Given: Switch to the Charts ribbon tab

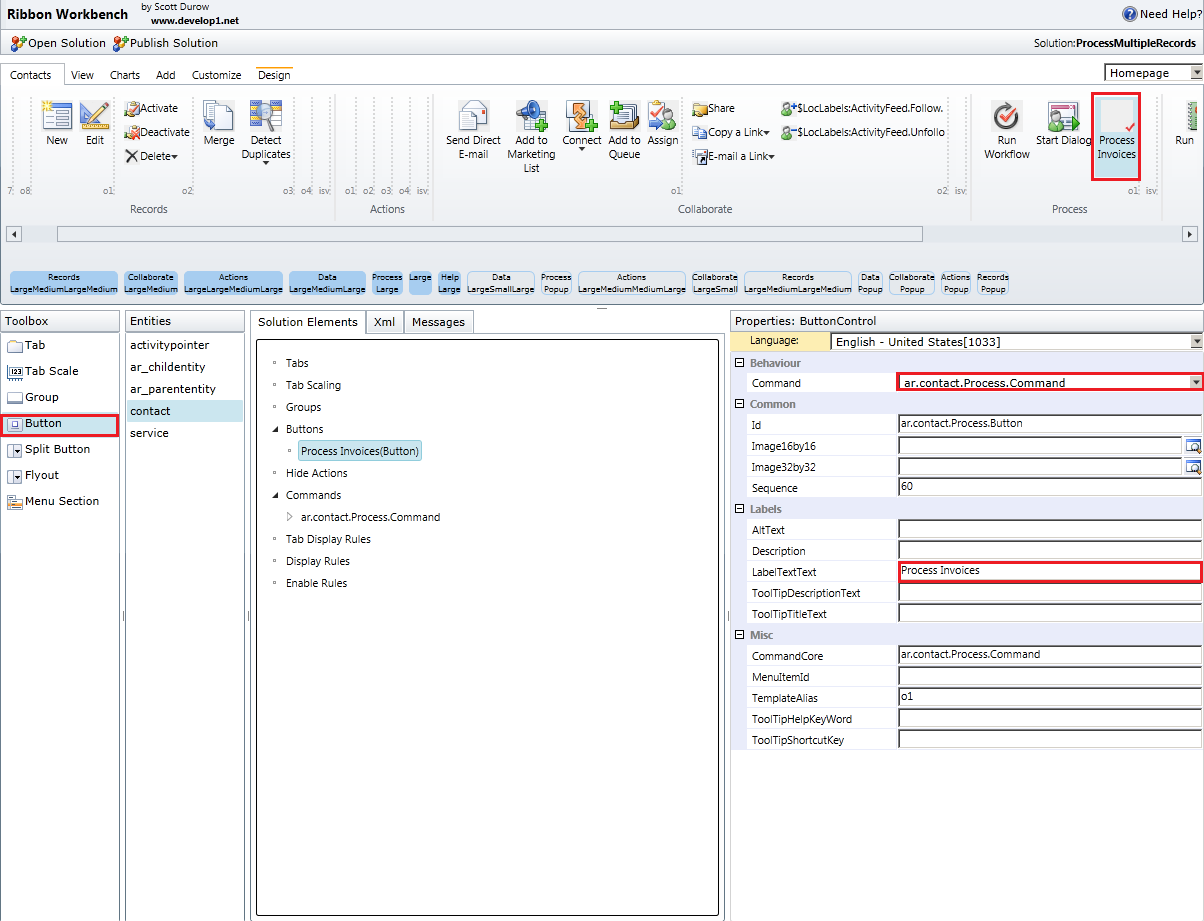Looking at the screenshot, I should click(125, 75).
